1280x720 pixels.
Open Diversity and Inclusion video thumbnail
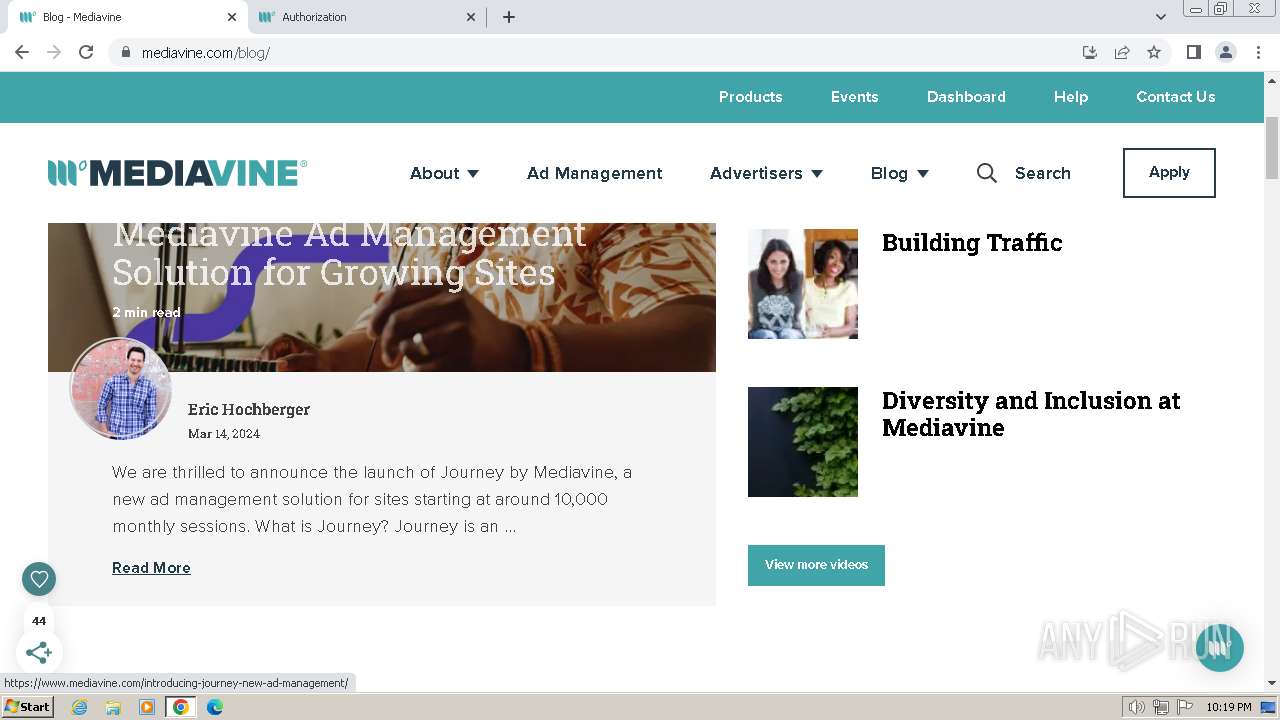(803, 442)
